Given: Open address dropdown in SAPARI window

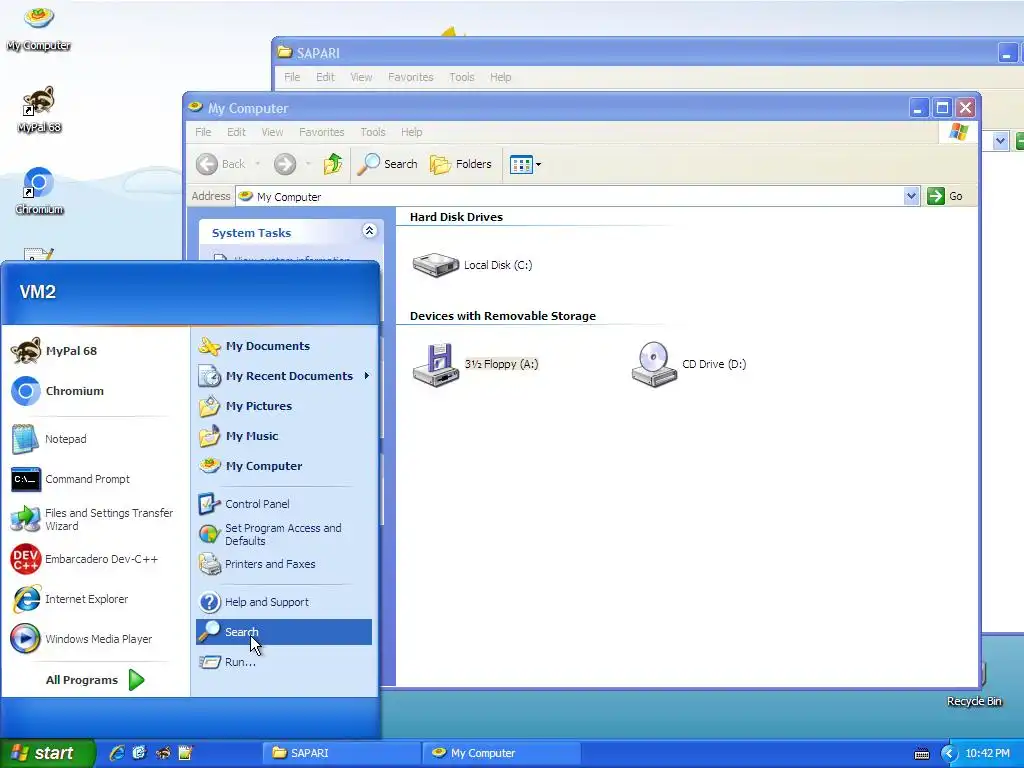Looking at the screenshot, I should (x=1000, y=140).
